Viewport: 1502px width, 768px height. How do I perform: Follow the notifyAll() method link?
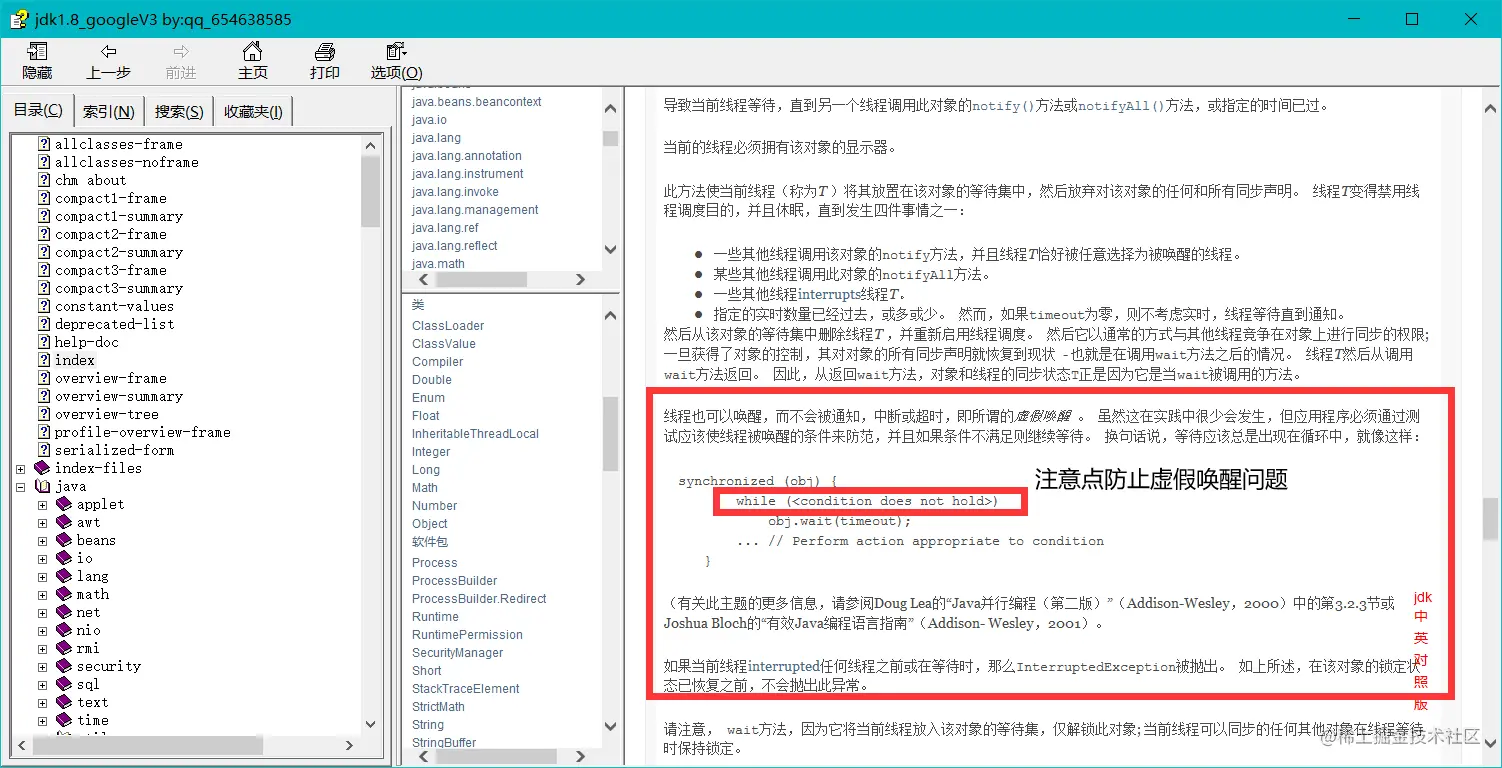coord(1121,106)
